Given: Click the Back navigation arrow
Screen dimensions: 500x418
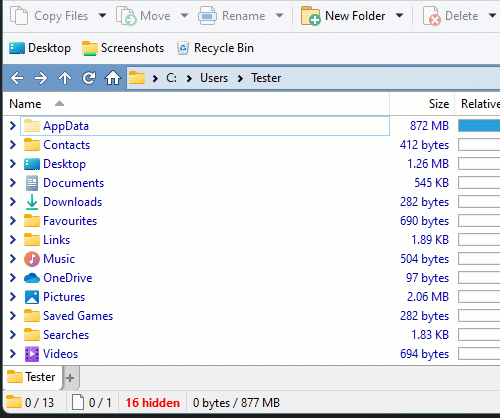Looking at the screenshot, I should 17,78.
